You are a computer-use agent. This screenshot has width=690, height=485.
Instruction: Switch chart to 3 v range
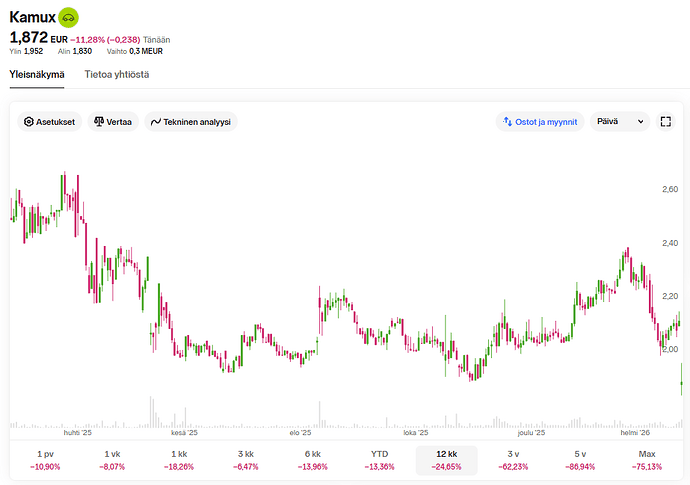pyautogui.click(x=513, y=460)
